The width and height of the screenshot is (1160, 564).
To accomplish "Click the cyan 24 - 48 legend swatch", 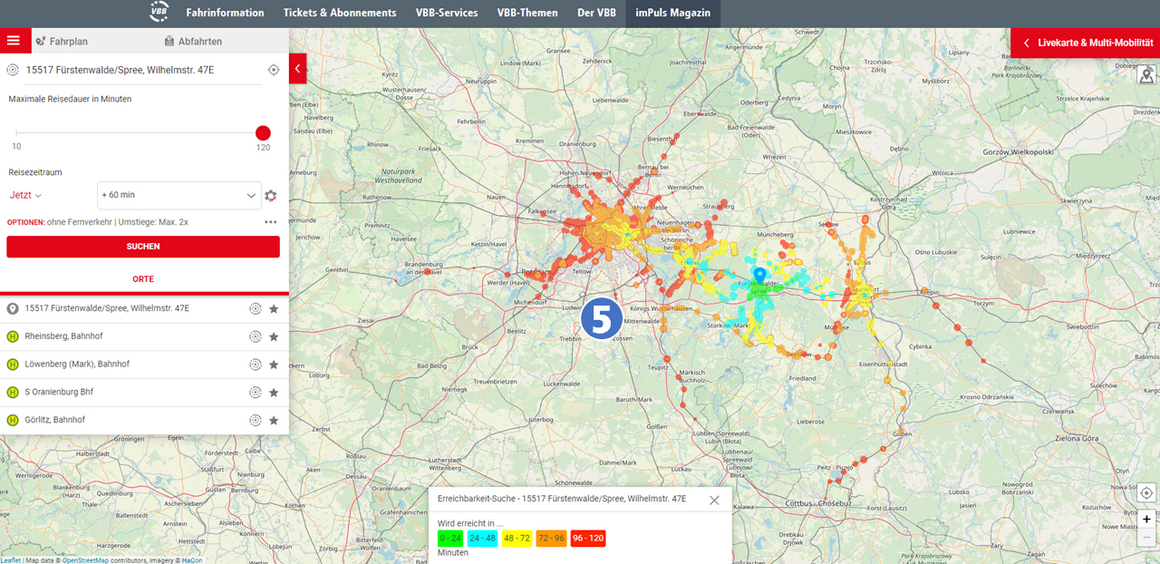I will tap(482, 538).
